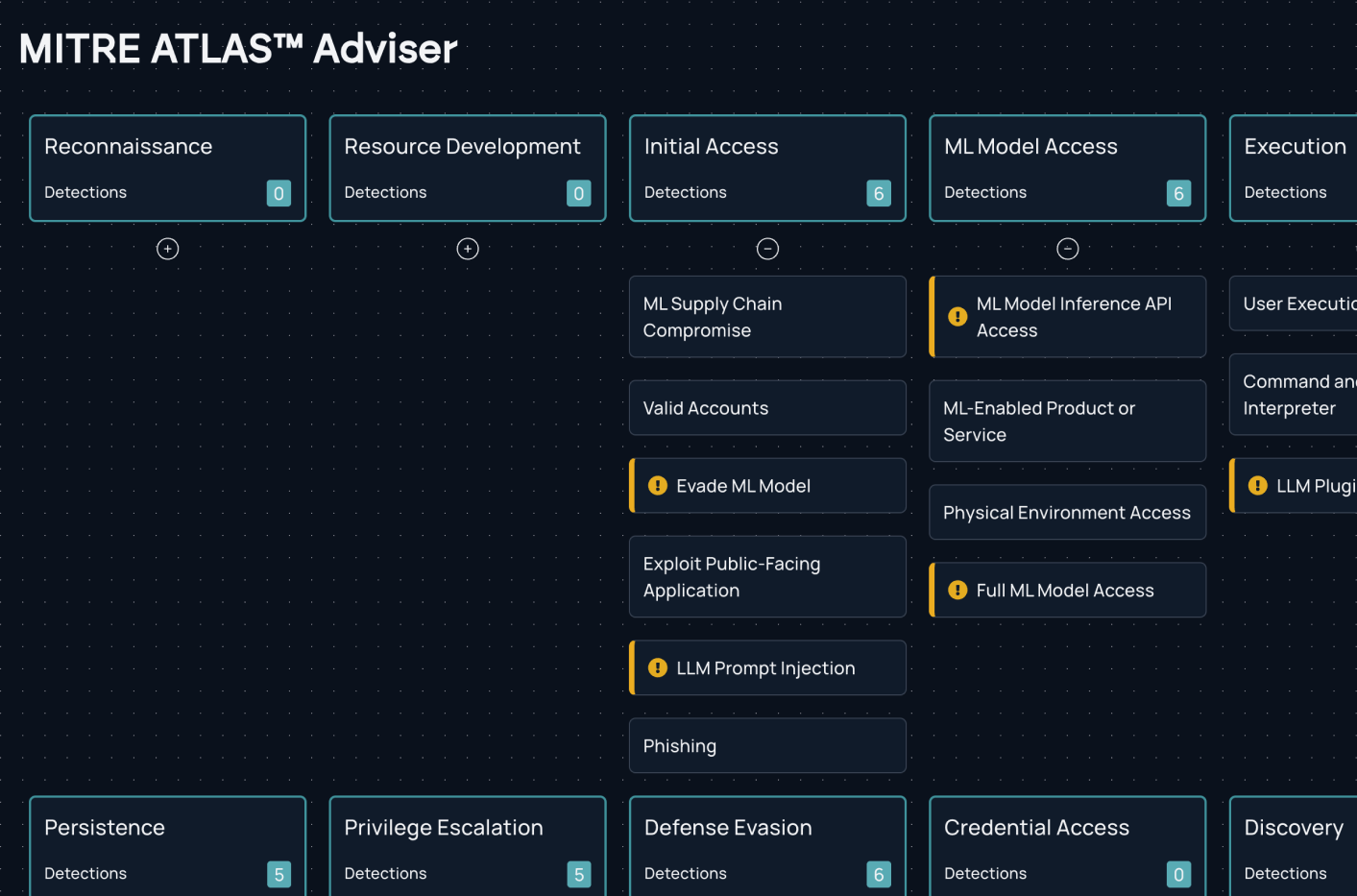The width and height of the screenshot is (1357, 896).
Task: Expand the Resource Development techniques list
Action: pyautogui.click(x=468, y=249)
